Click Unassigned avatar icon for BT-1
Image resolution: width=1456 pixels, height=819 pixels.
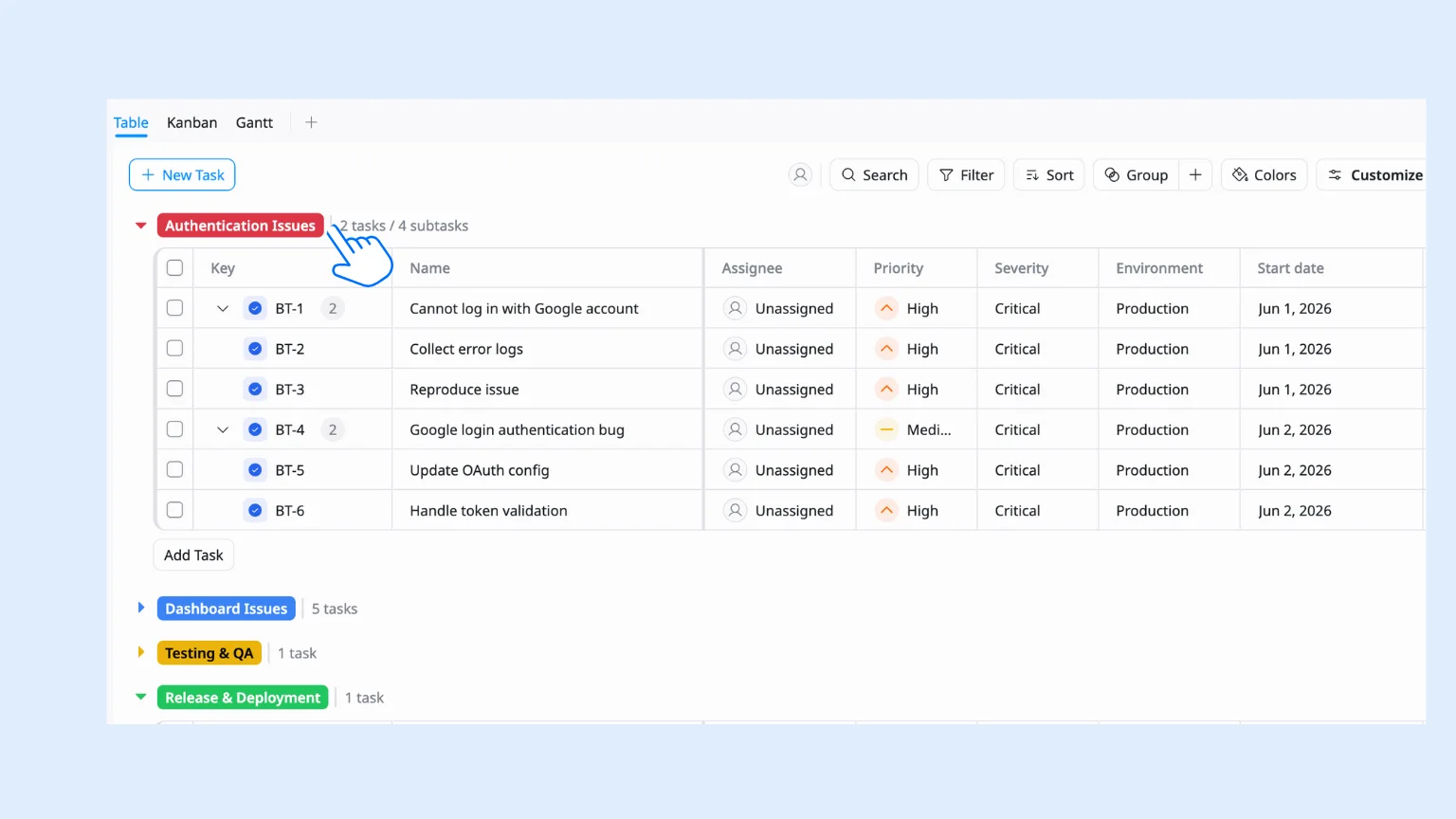coord(735,308)
